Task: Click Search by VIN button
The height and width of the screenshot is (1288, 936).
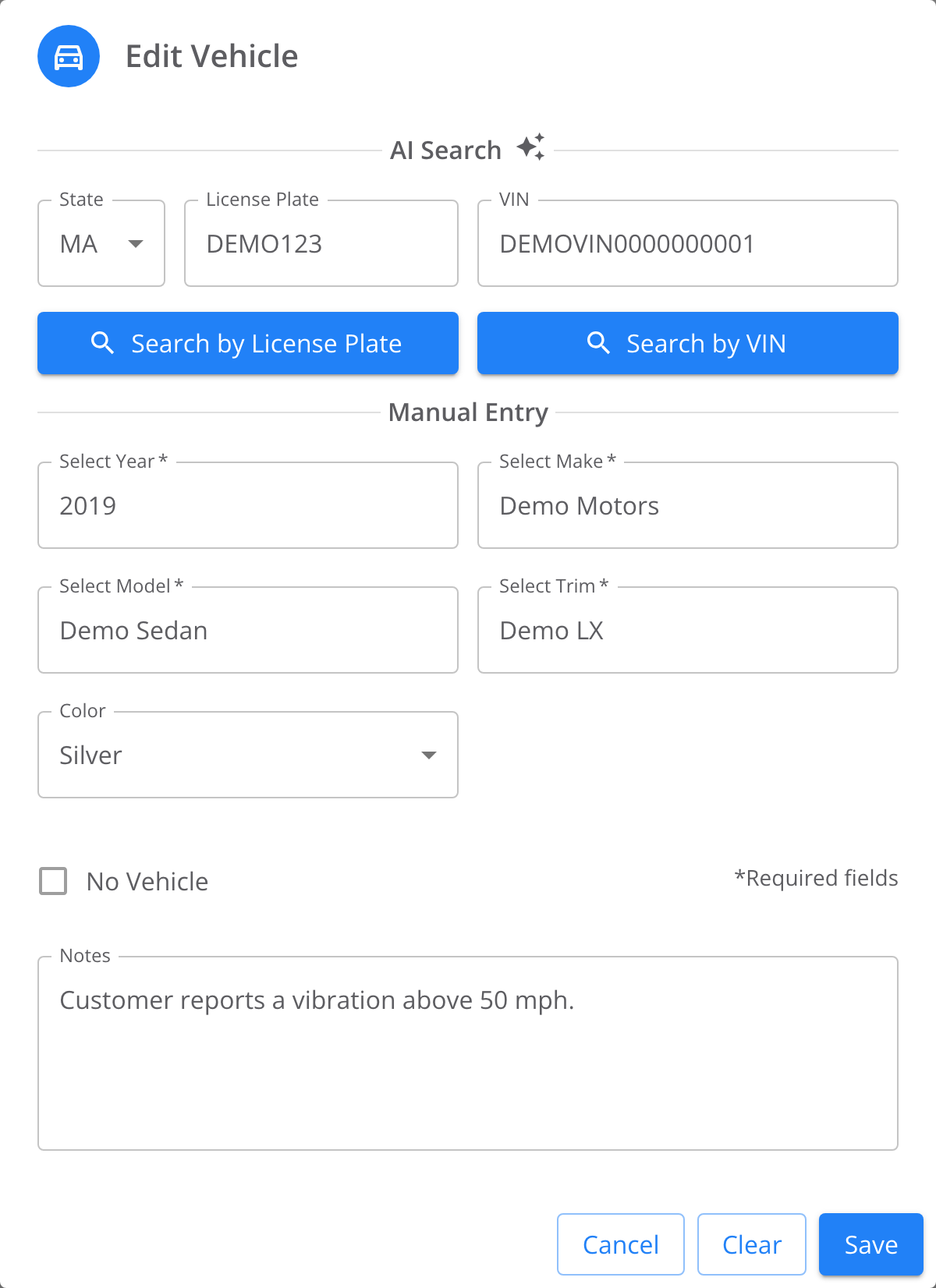Action: 688,343
